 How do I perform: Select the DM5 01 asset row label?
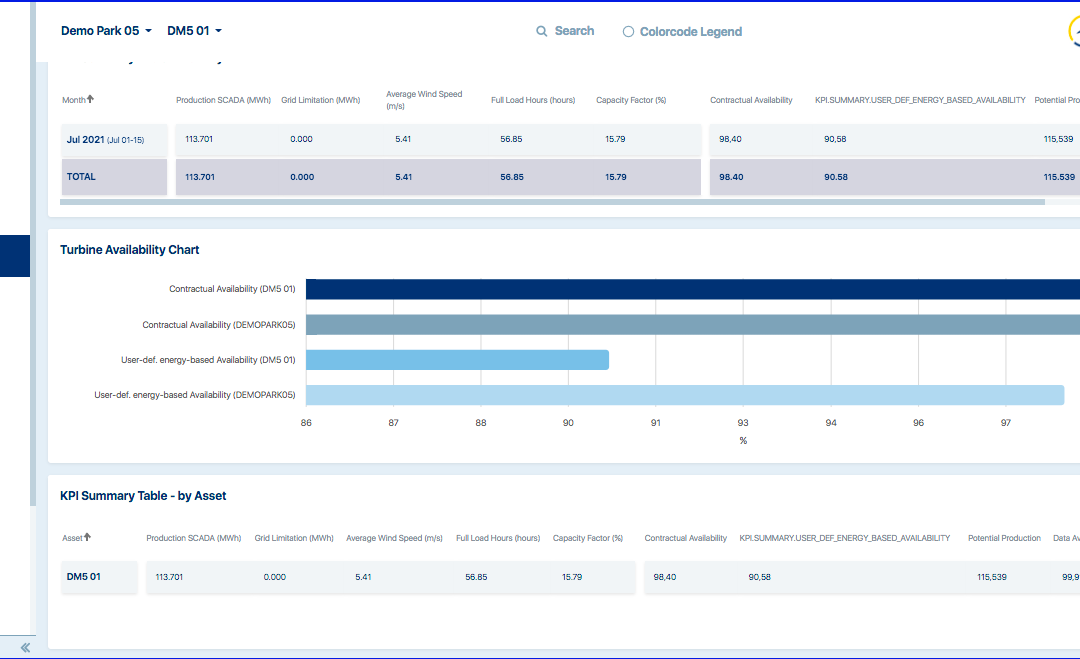(x=84, y=577)
